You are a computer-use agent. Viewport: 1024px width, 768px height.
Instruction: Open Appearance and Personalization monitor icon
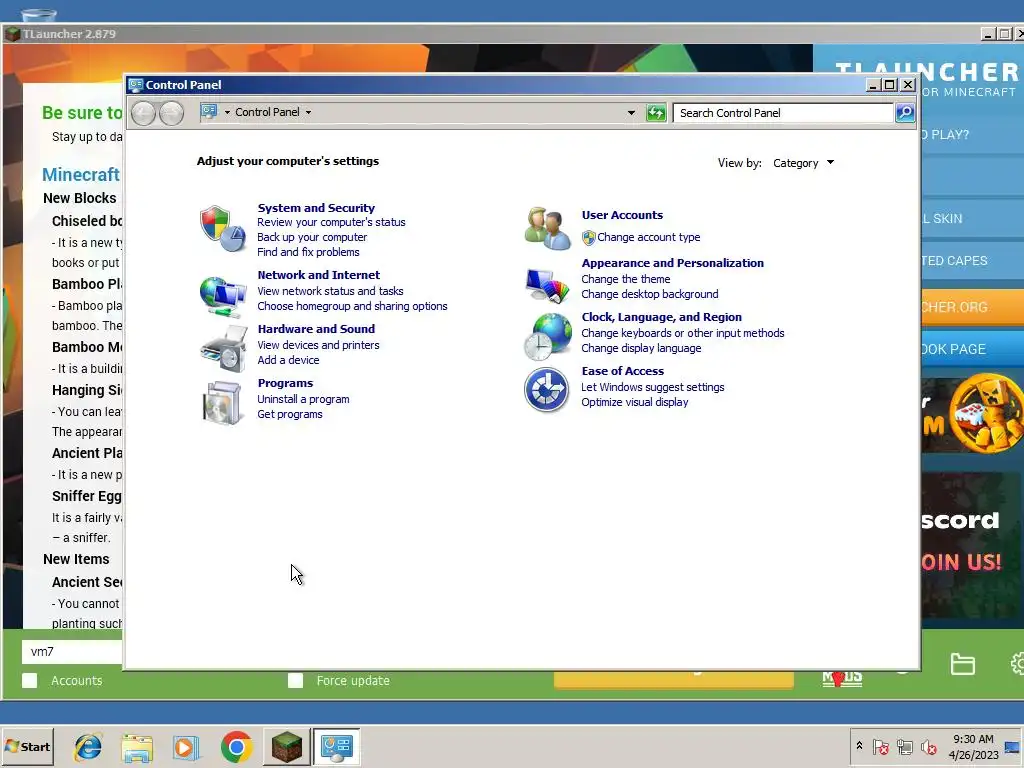pos(547,285)
